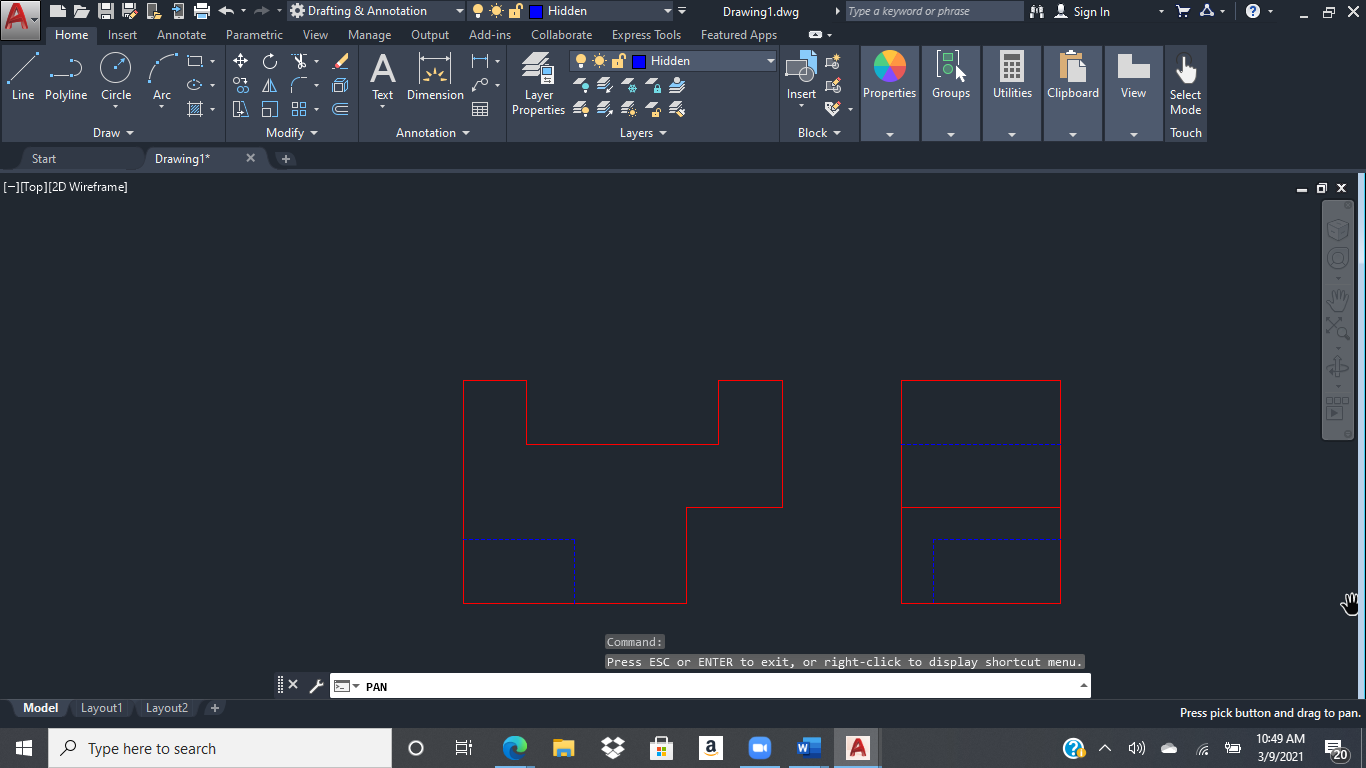
Task: Open the Layout1 tab
Action: coord(101,707)
